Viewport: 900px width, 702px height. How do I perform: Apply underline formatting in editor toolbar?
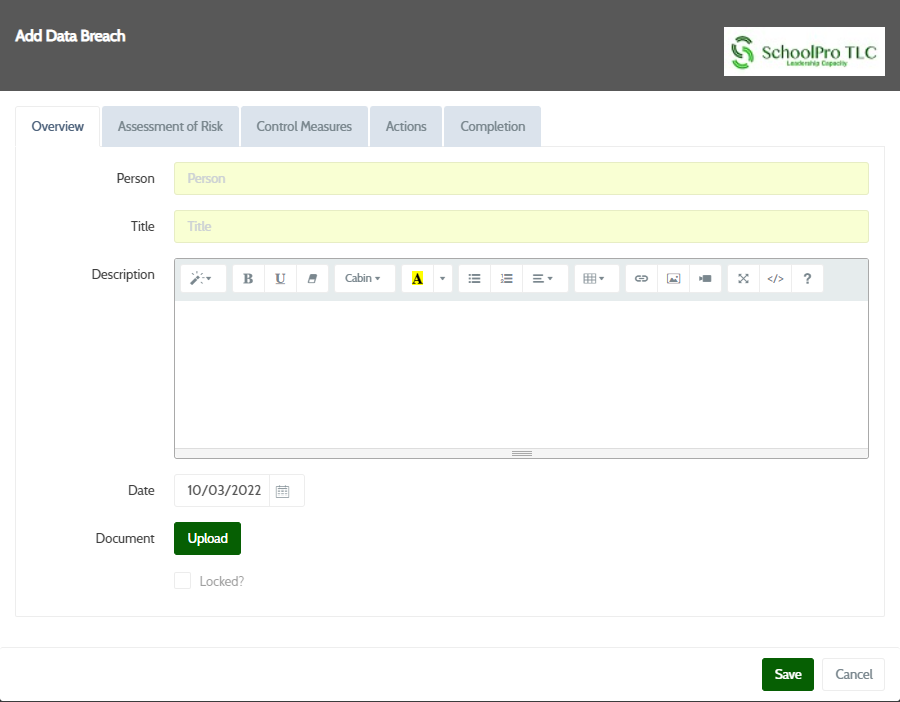pyautogui.click(x=280, y=279)
